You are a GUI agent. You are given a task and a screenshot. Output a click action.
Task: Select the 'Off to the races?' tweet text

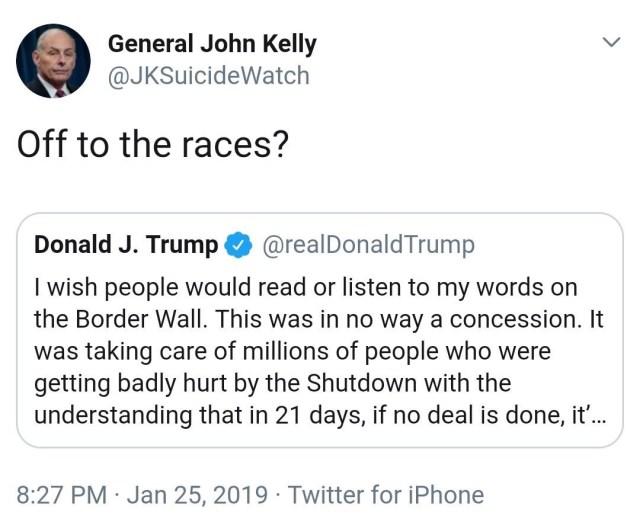coord(153,146)
